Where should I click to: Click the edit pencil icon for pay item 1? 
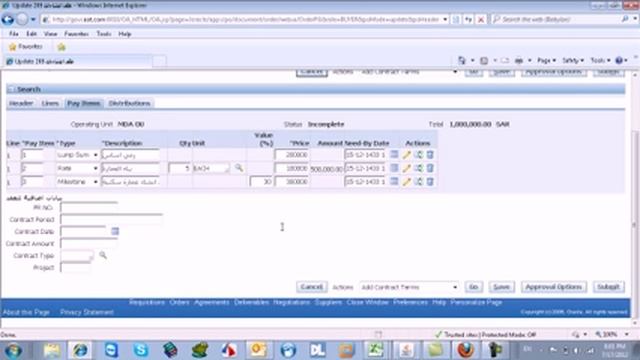tap(407, 155)
